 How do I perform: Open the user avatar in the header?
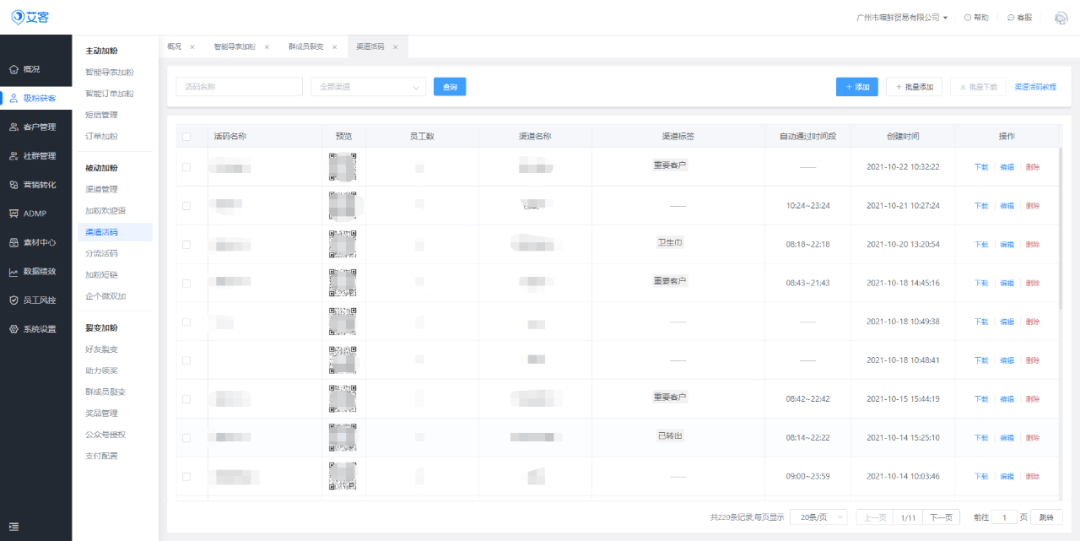[x=1061, y=18]
